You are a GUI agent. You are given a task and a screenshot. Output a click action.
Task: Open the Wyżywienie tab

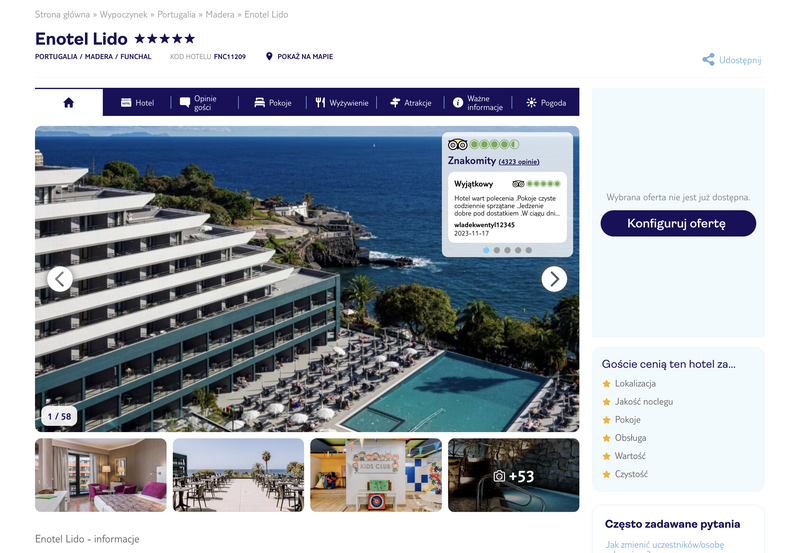click(x=341, y=103)
